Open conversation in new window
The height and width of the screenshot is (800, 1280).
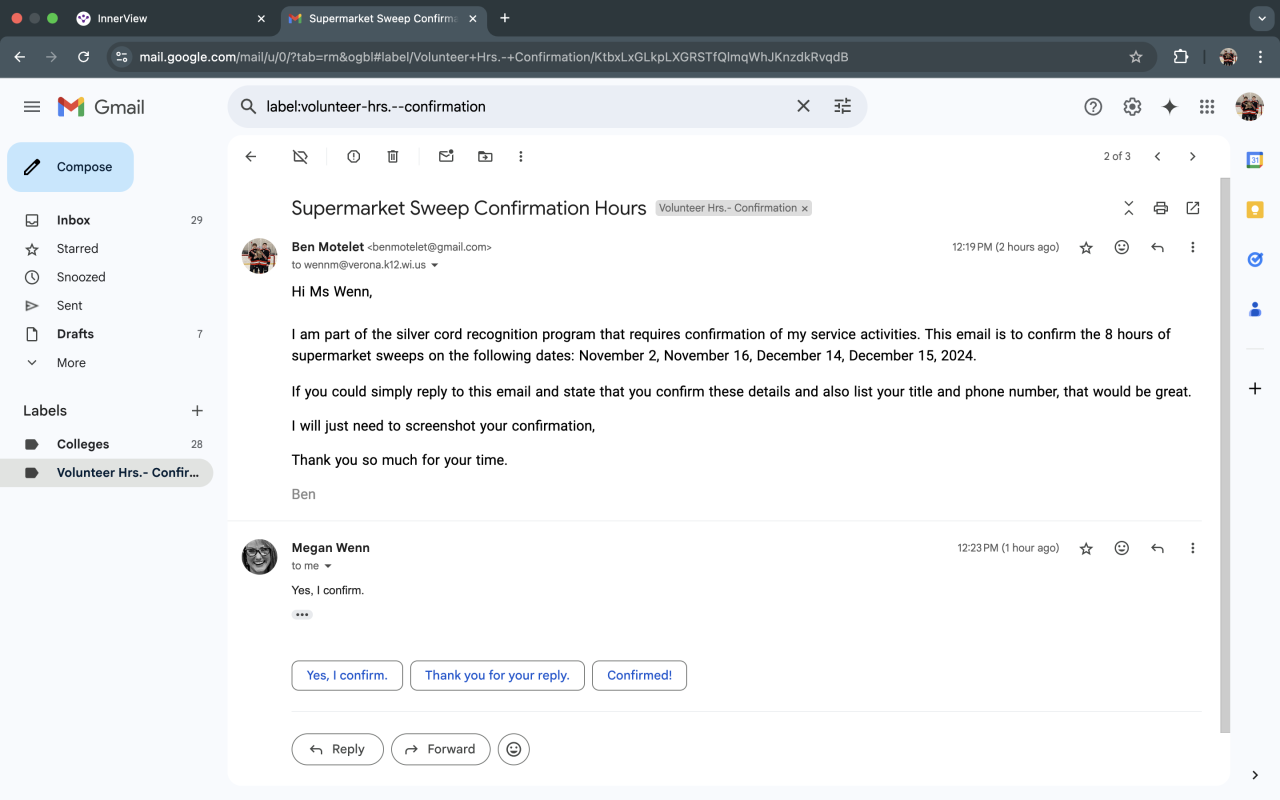click(1192, 208)
